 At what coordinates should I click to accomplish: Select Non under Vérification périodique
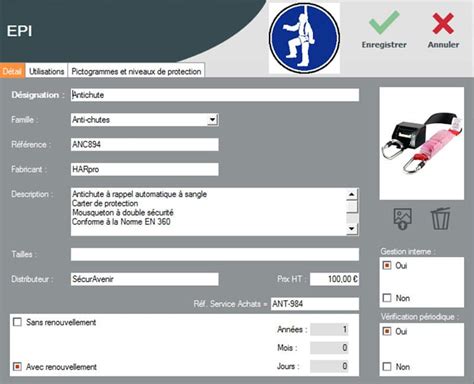coord(387,367)
